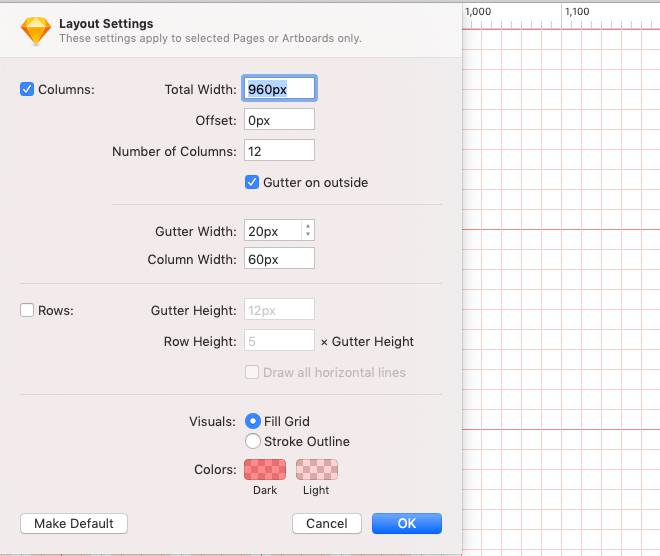Edit the Number of Columns field
The width and height of the screenshot is (660, 556).
279,151
